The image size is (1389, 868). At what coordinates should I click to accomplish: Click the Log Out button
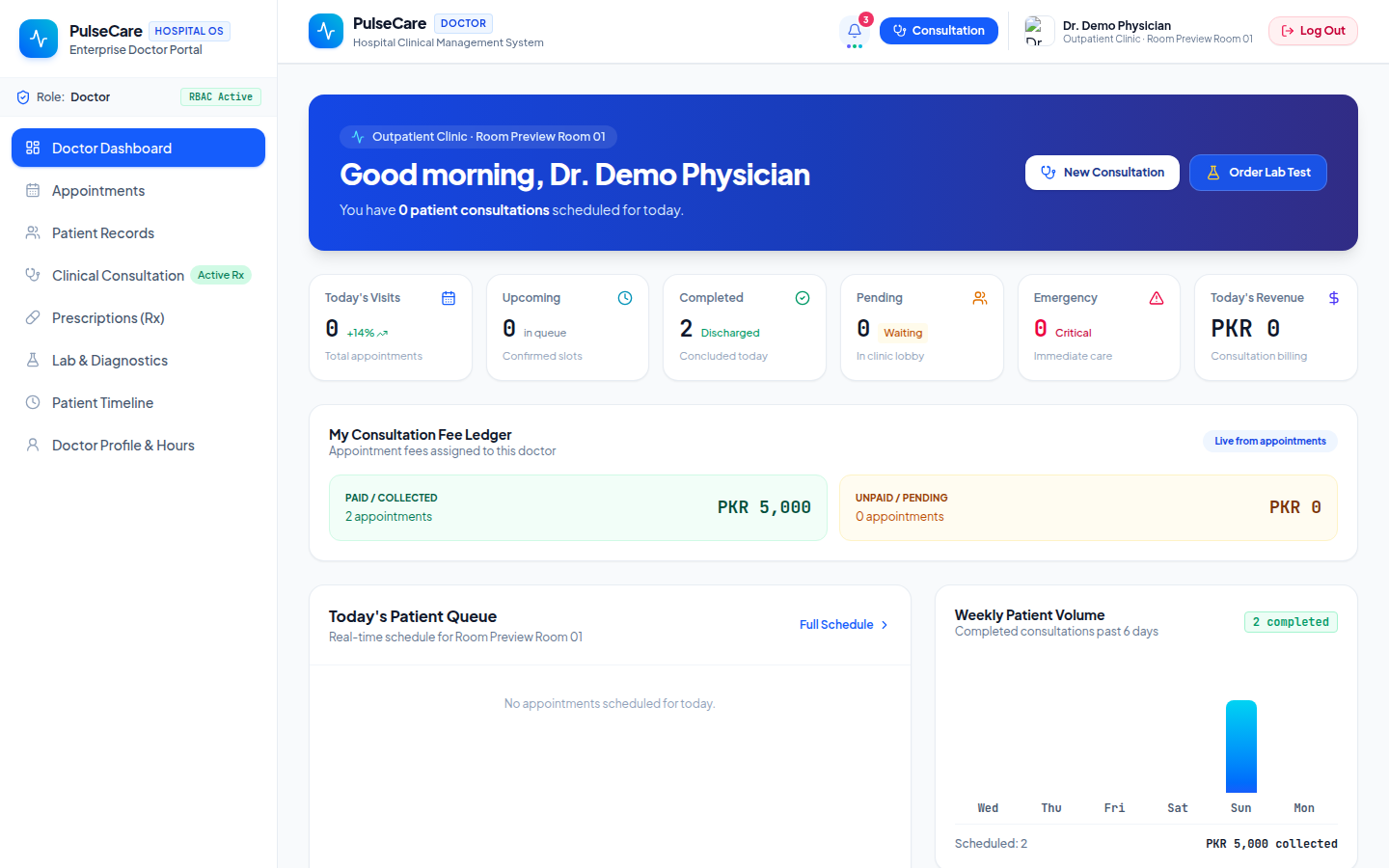click(x=1313, y=31)
